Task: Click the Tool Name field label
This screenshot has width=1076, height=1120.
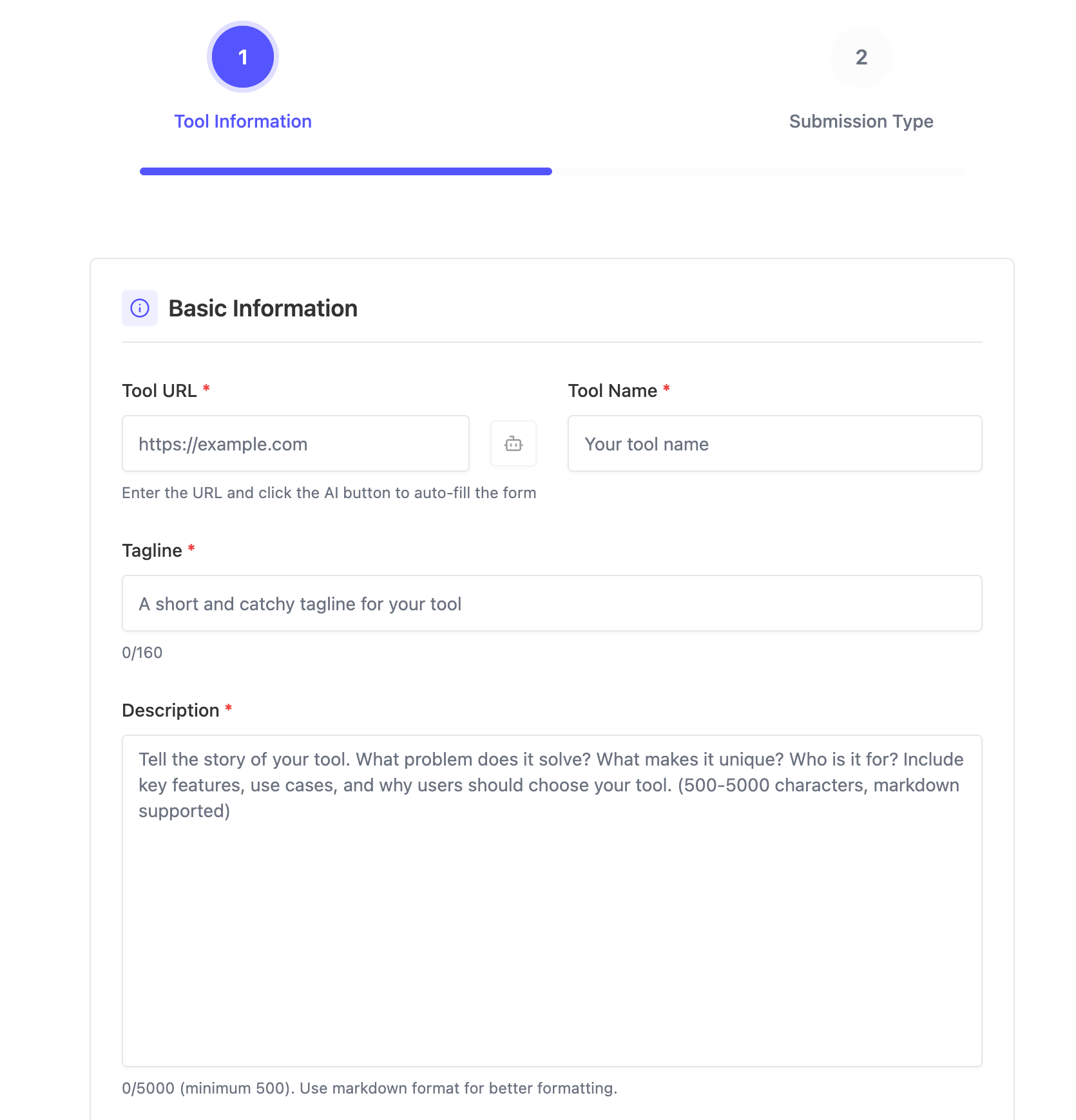Action: point(612,391)
